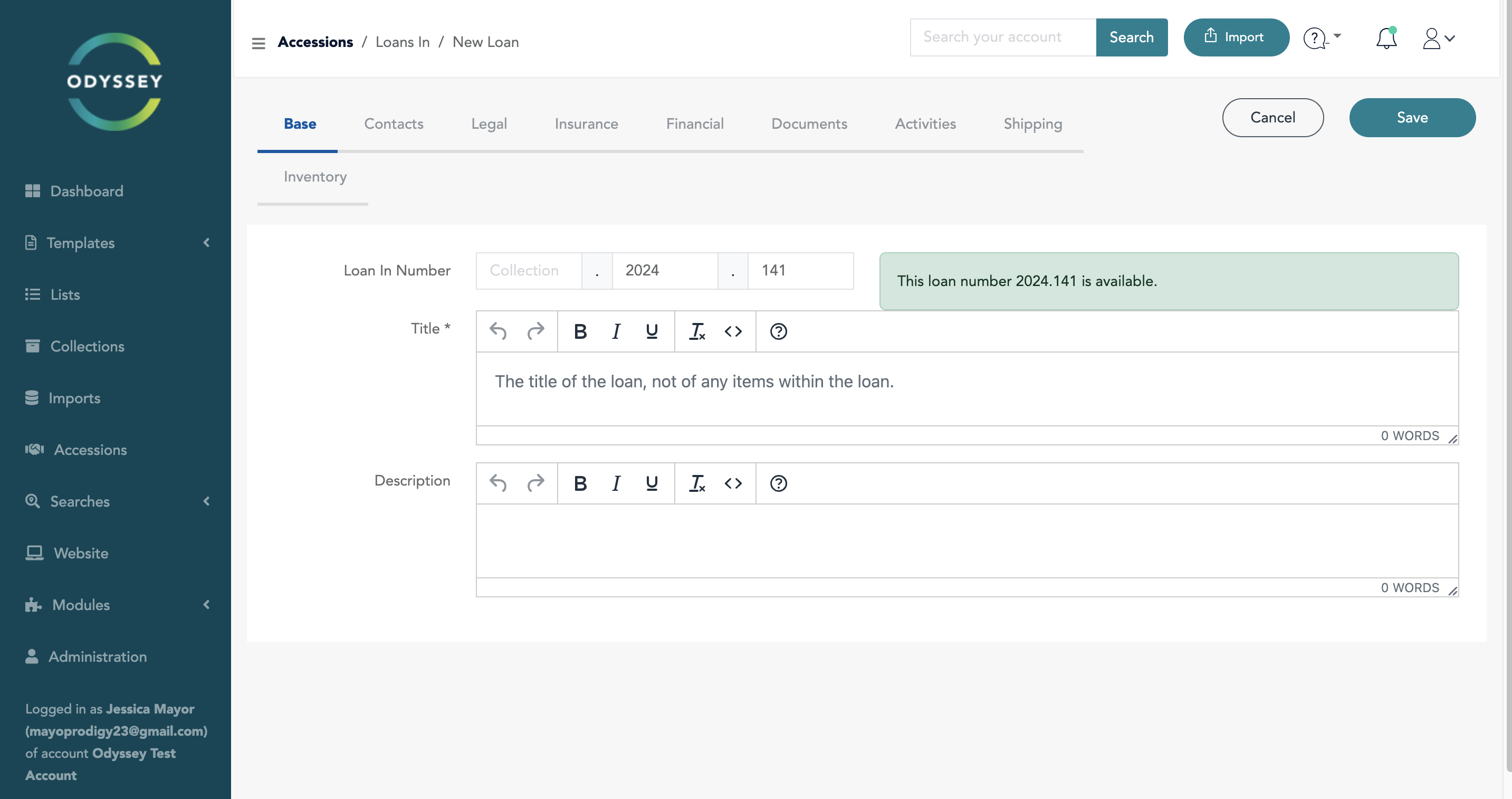The width and height of the screenshot is (1512, 799).
Task: Open source code view in the Title editor
Action: click(733, 332)
